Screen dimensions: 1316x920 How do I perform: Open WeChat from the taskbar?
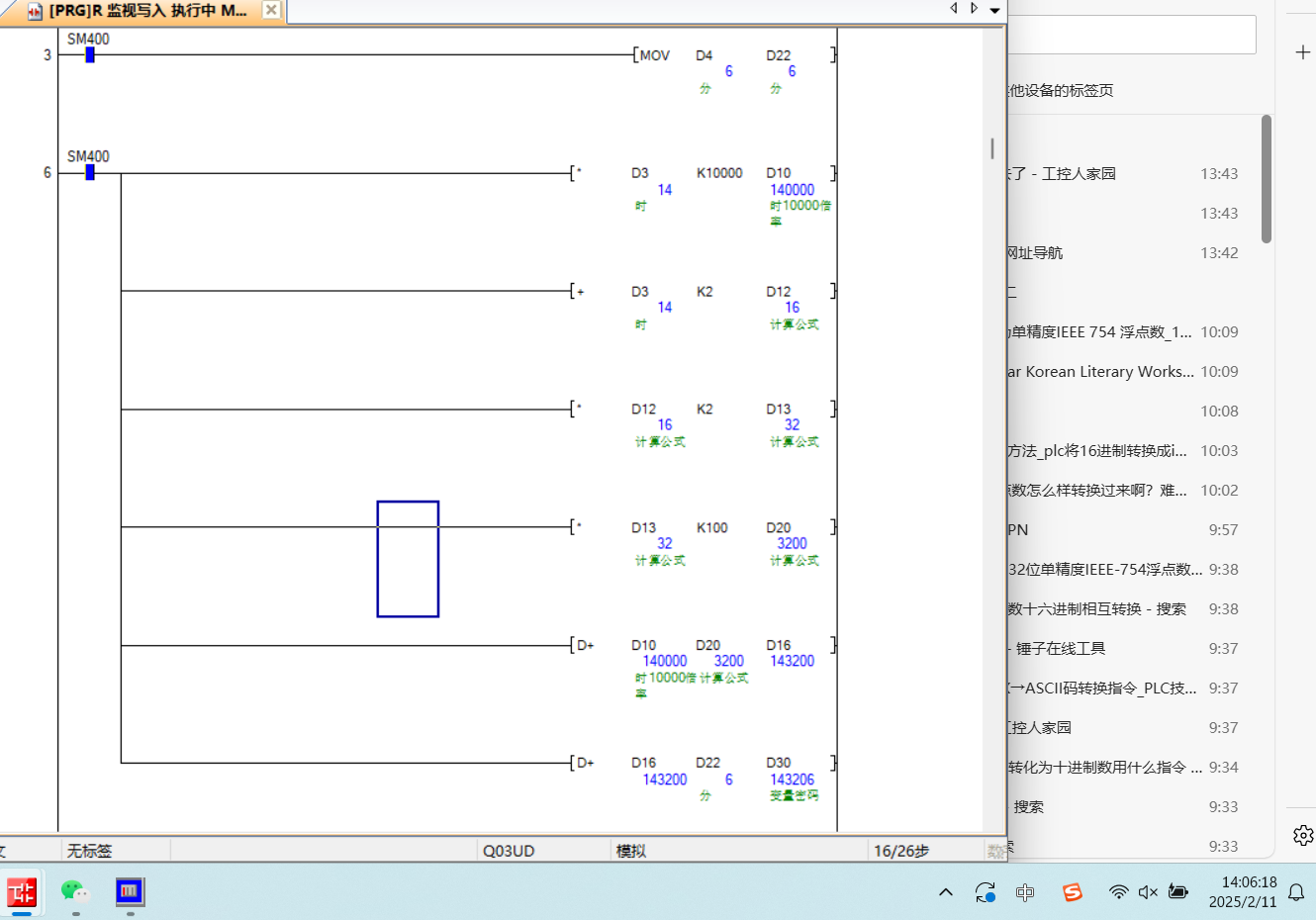point(75,892)
